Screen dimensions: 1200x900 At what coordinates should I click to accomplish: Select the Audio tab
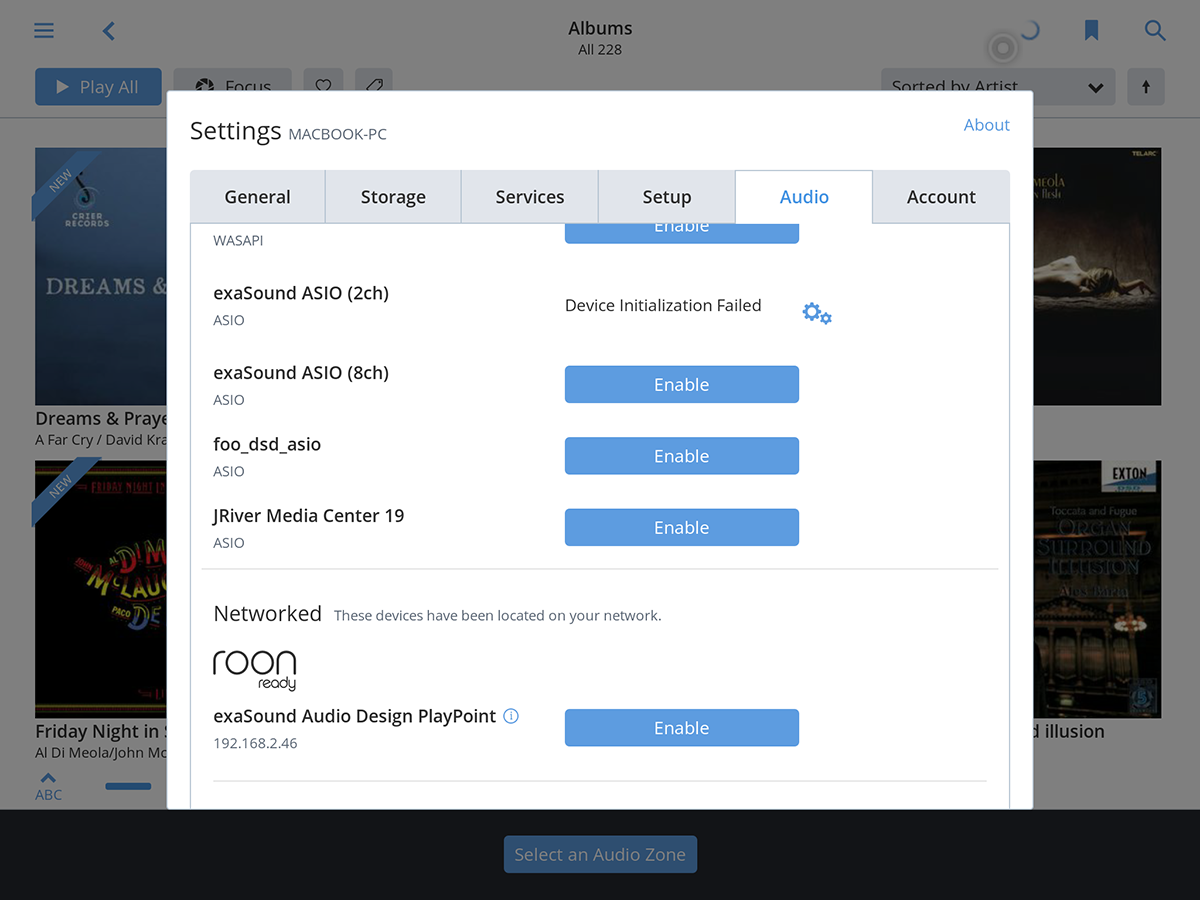pyautogui.click(x=804, y=197)
